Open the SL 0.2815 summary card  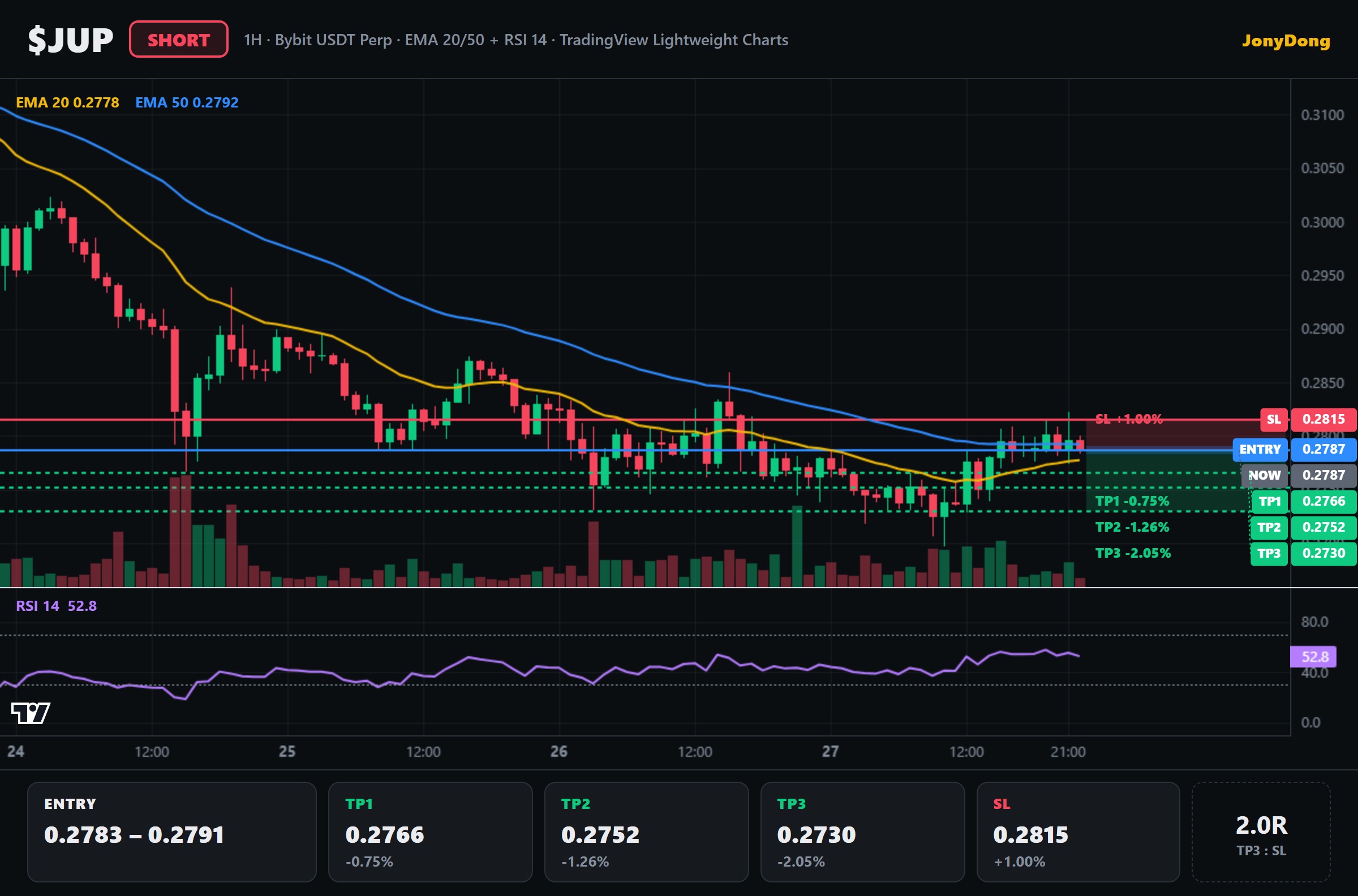coord(1078,832)
